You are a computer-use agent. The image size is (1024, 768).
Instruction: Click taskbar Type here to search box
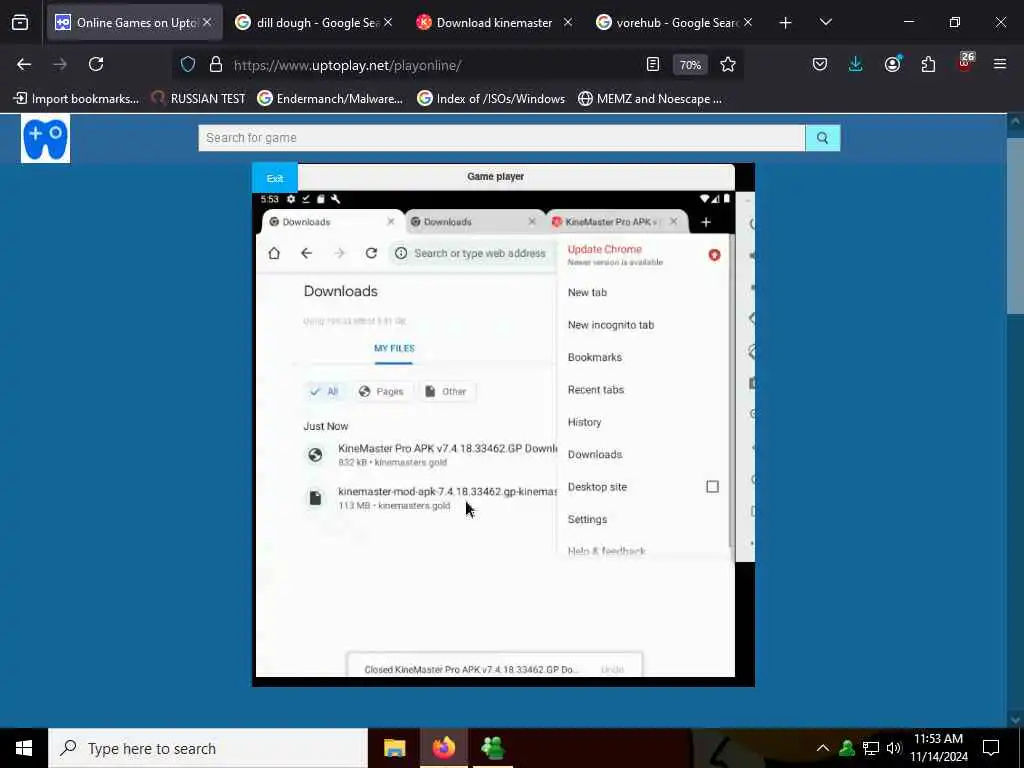[208, 748]
